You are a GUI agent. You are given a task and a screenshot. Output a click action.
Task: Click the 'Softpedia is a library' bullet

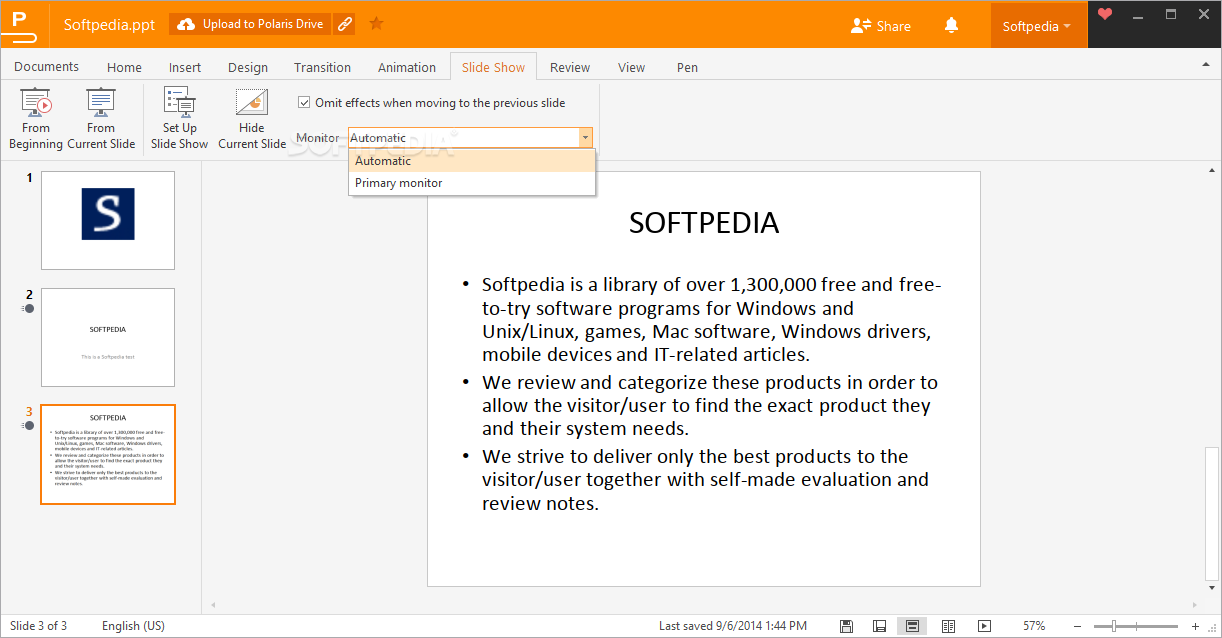pos(712,319)
